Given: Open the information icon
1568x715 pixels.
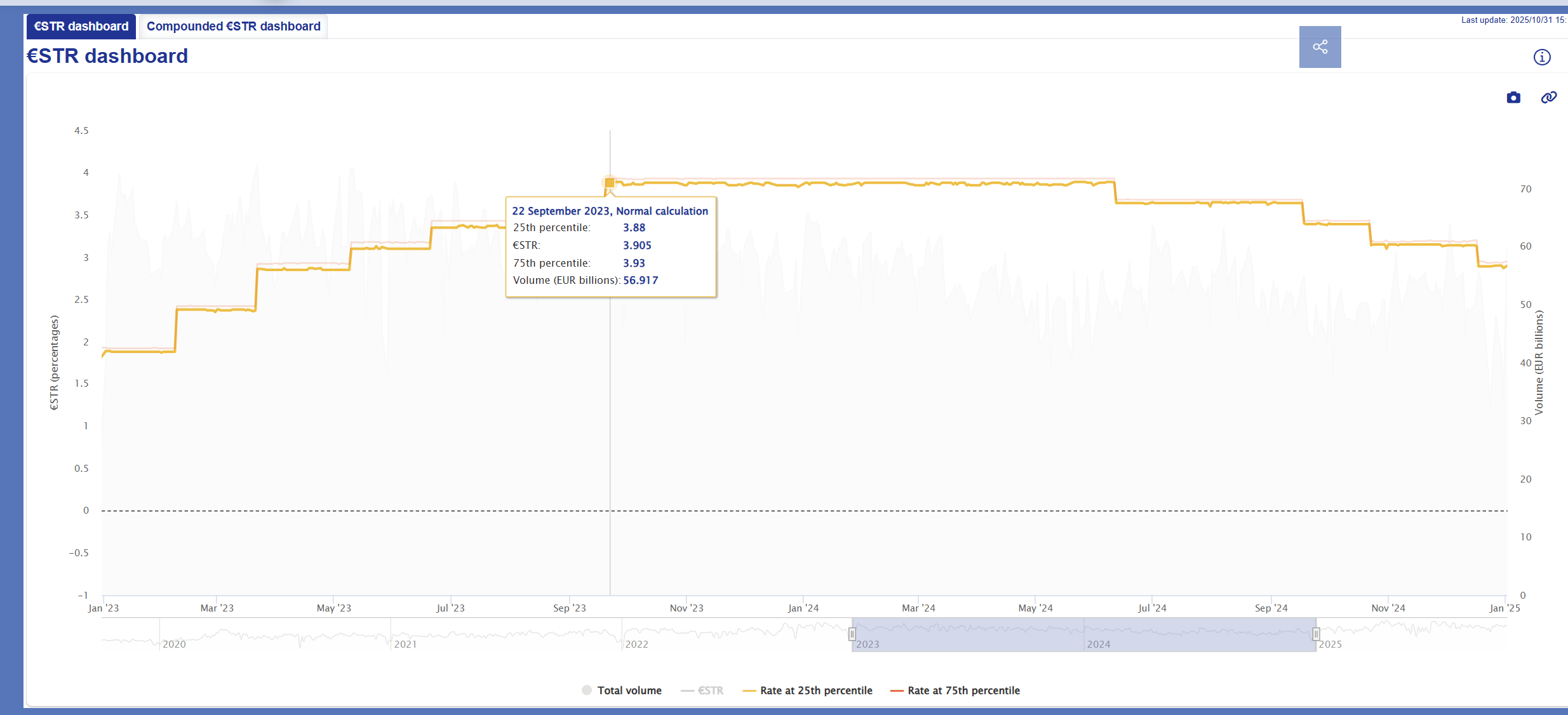Looking at the screenshot, I should point(1542,57).
